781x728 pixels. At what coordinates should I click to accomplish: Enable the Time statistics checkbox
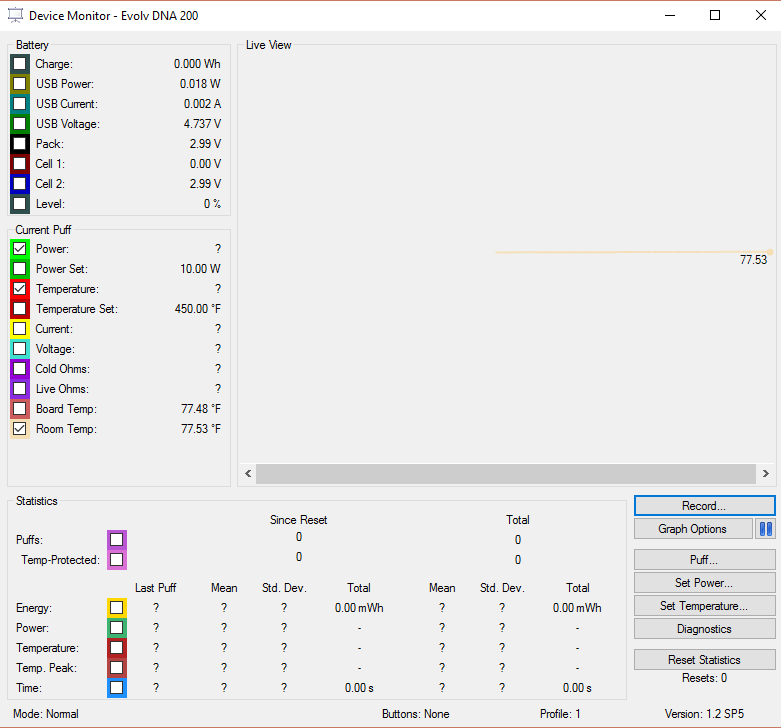(x=117, y=687)
